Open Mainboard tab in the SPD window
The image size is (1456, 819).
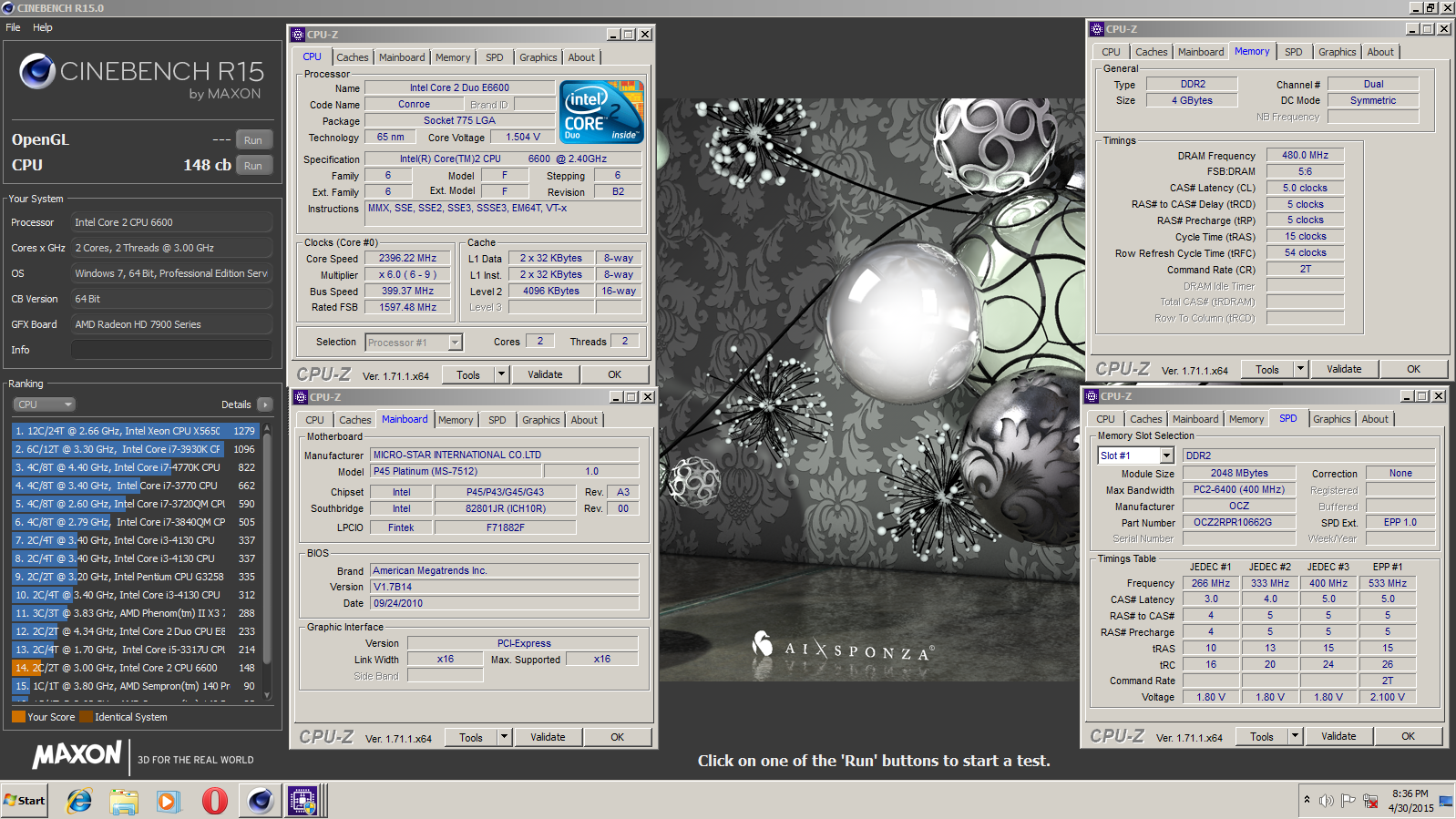(x=1195, y=419)
